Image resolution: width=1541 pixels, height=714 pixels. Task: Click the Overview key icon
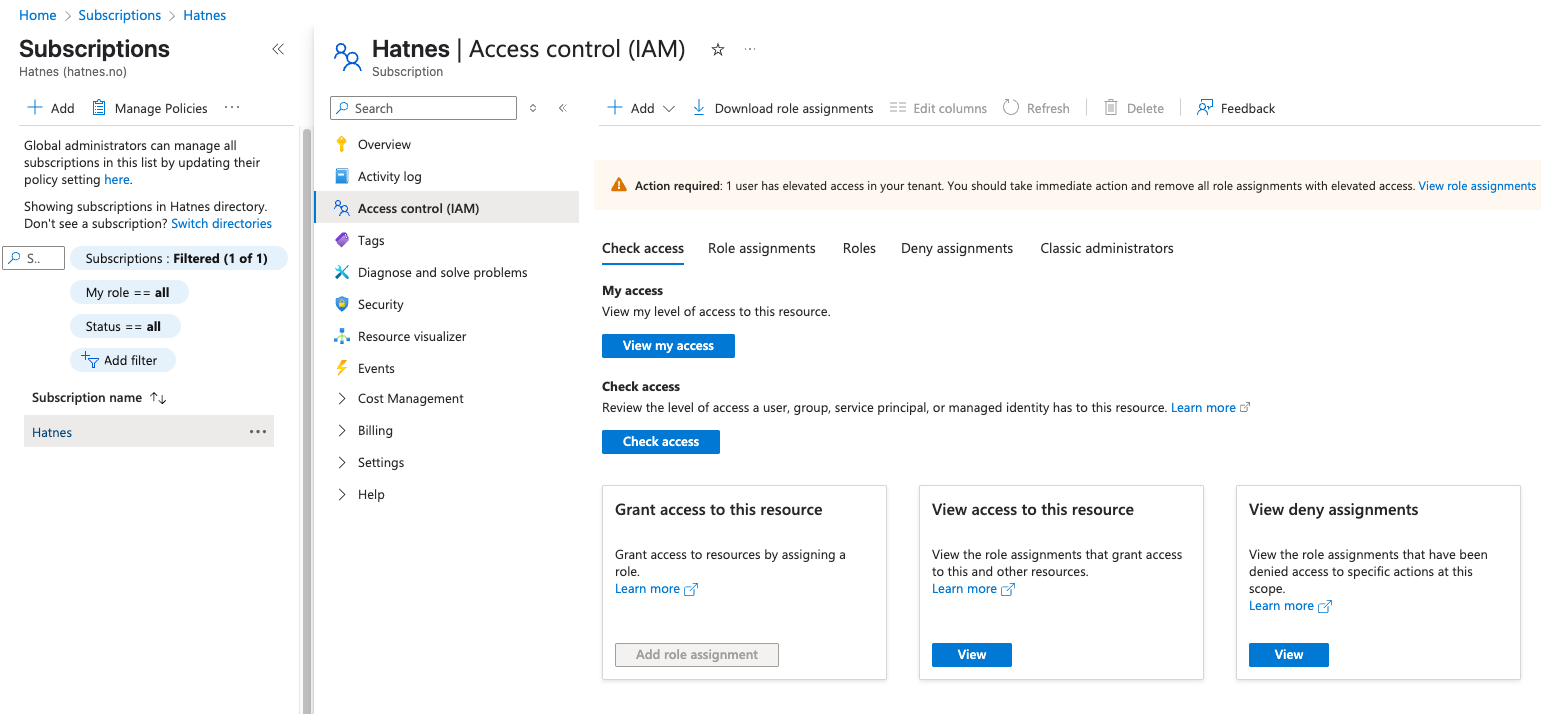(x=342, y=144)
